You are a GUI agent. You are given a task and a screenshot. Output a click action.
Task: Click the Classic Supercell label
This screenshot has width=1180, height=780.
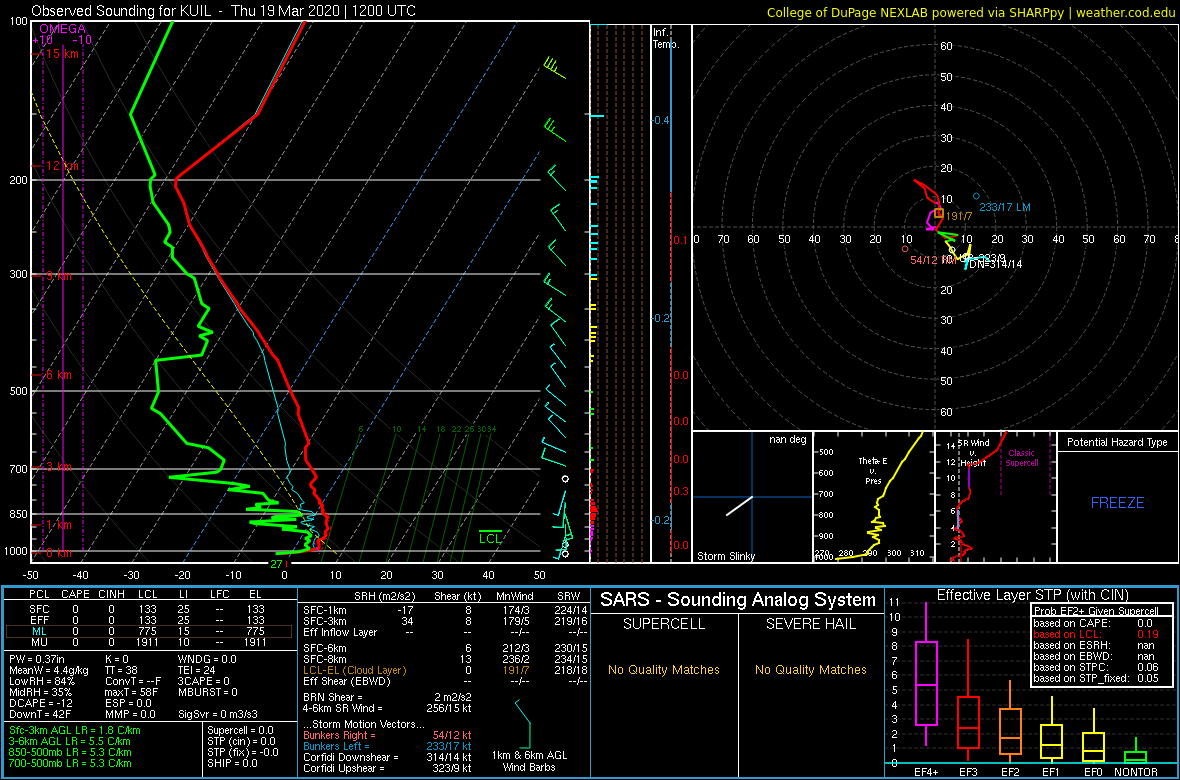click(1023, 456)
